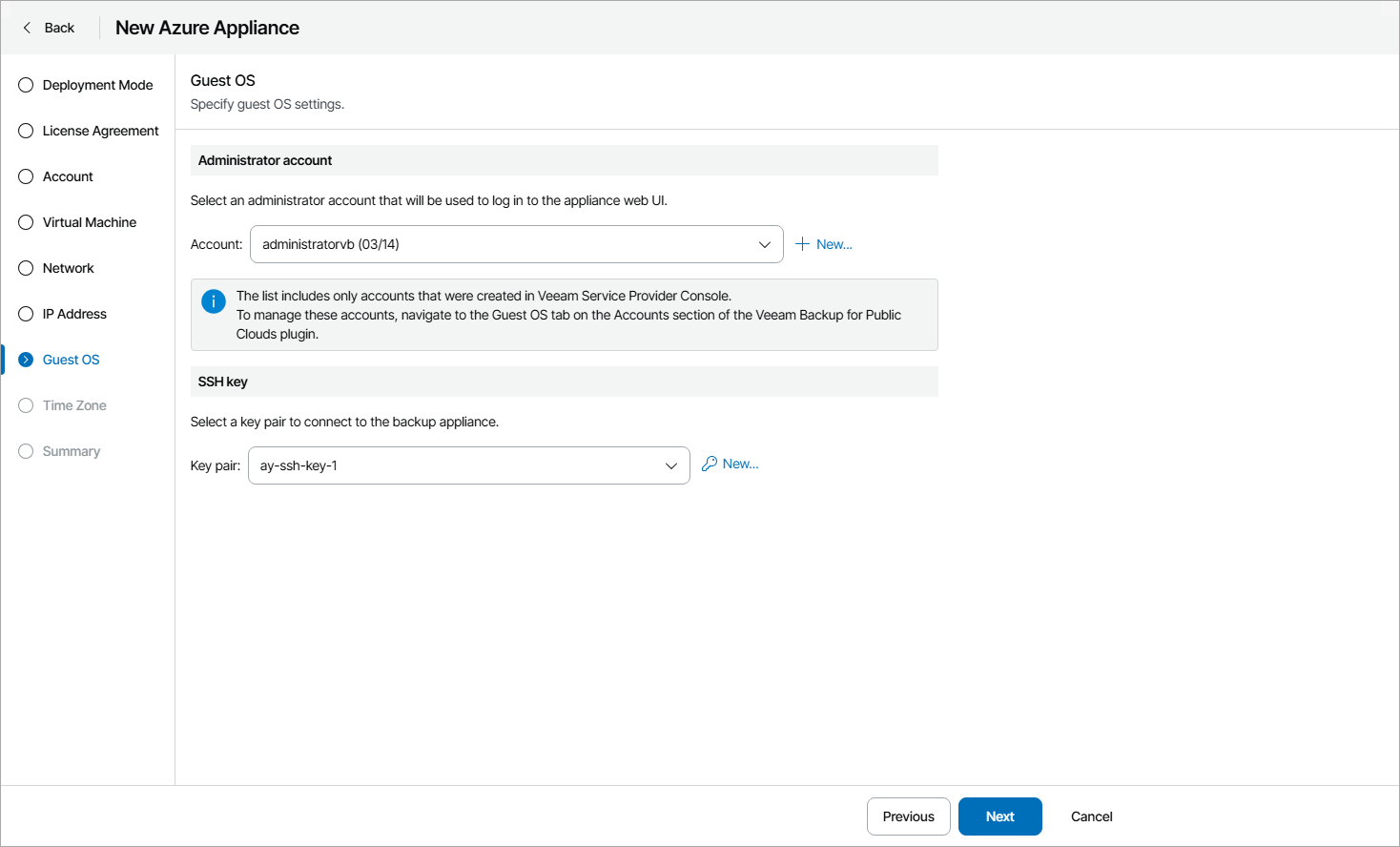Click the blue info icon in notice
The width and height of the screenshot is (1400, 847).
[214, 301]
